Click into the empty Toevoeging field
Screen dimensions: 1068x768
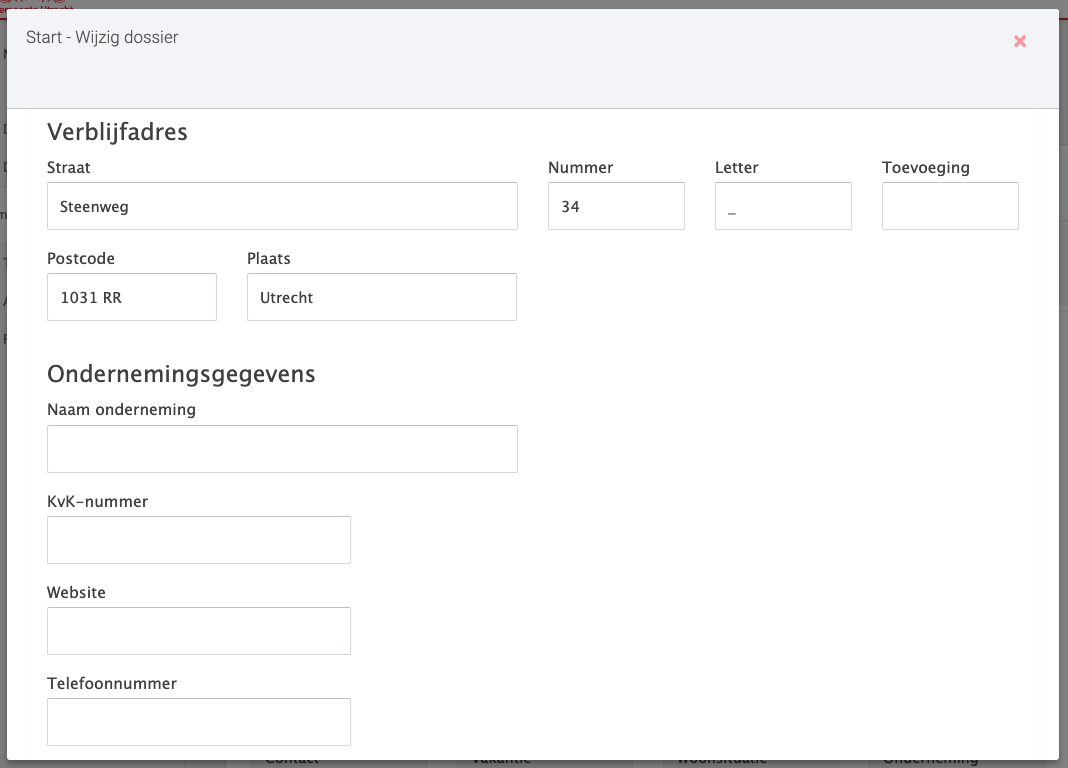pos(950,206)
